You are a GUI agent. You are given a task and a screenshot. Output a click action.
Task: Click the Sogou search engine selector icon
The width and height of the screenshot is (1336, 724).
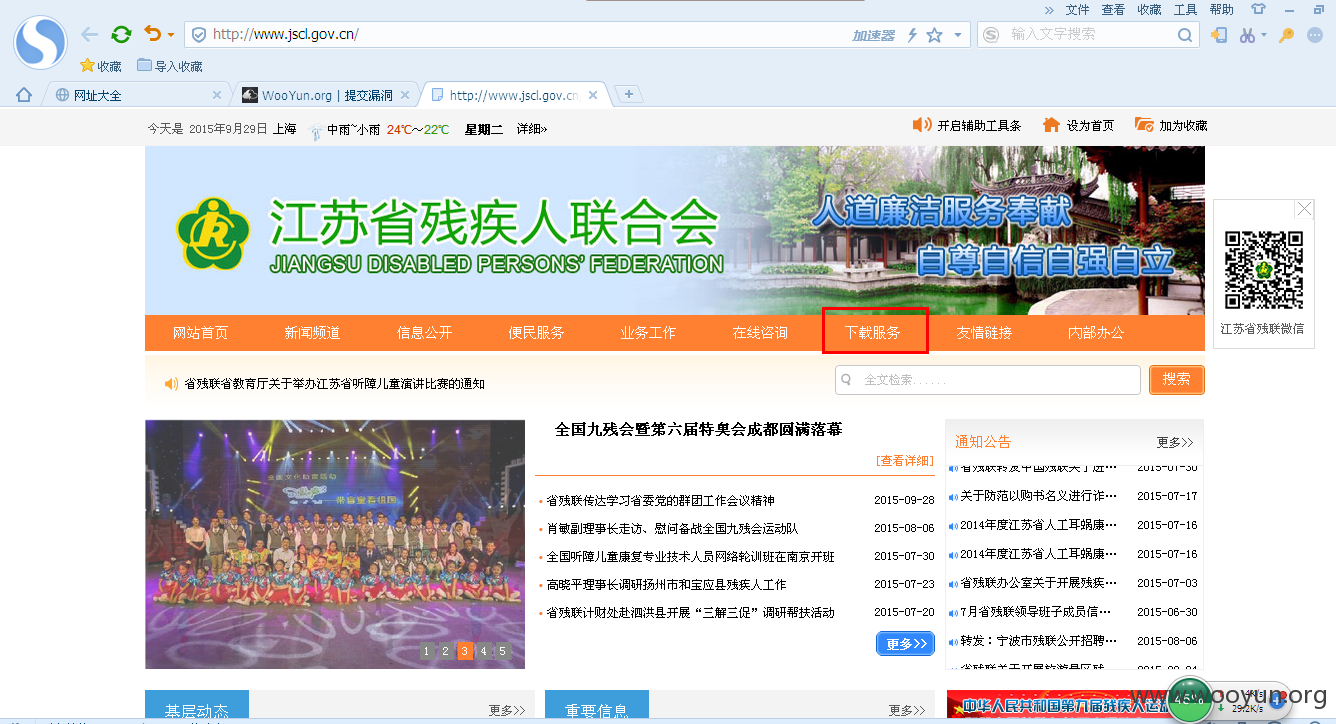point(991,34)
